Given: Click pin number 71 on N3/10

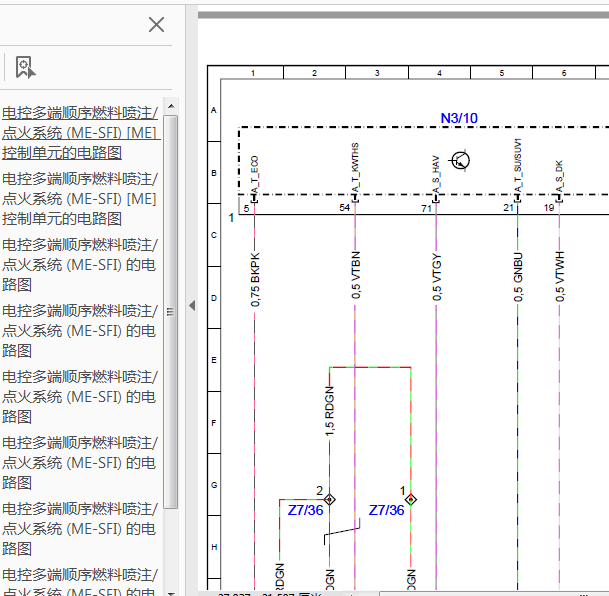Looking at the screenshot, I should [x=426, y=209].
